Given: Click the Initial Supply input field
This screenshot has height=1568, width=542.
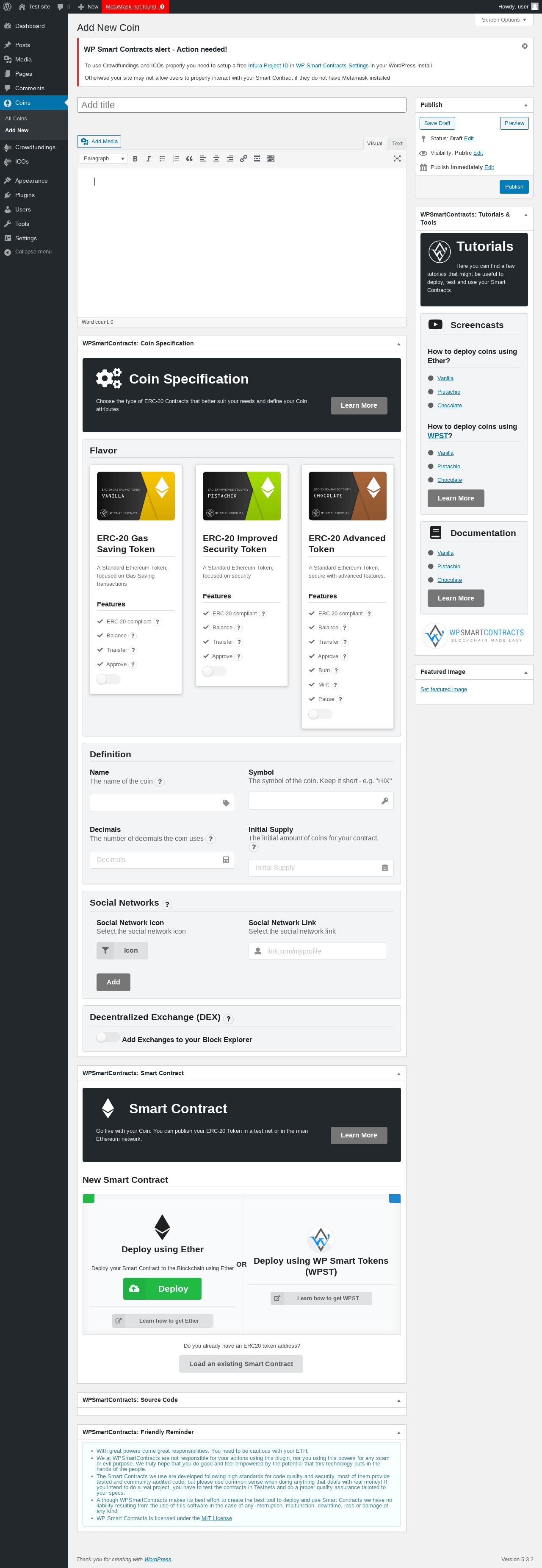Looking at the screenshot, I should click(x=321, y=868).
